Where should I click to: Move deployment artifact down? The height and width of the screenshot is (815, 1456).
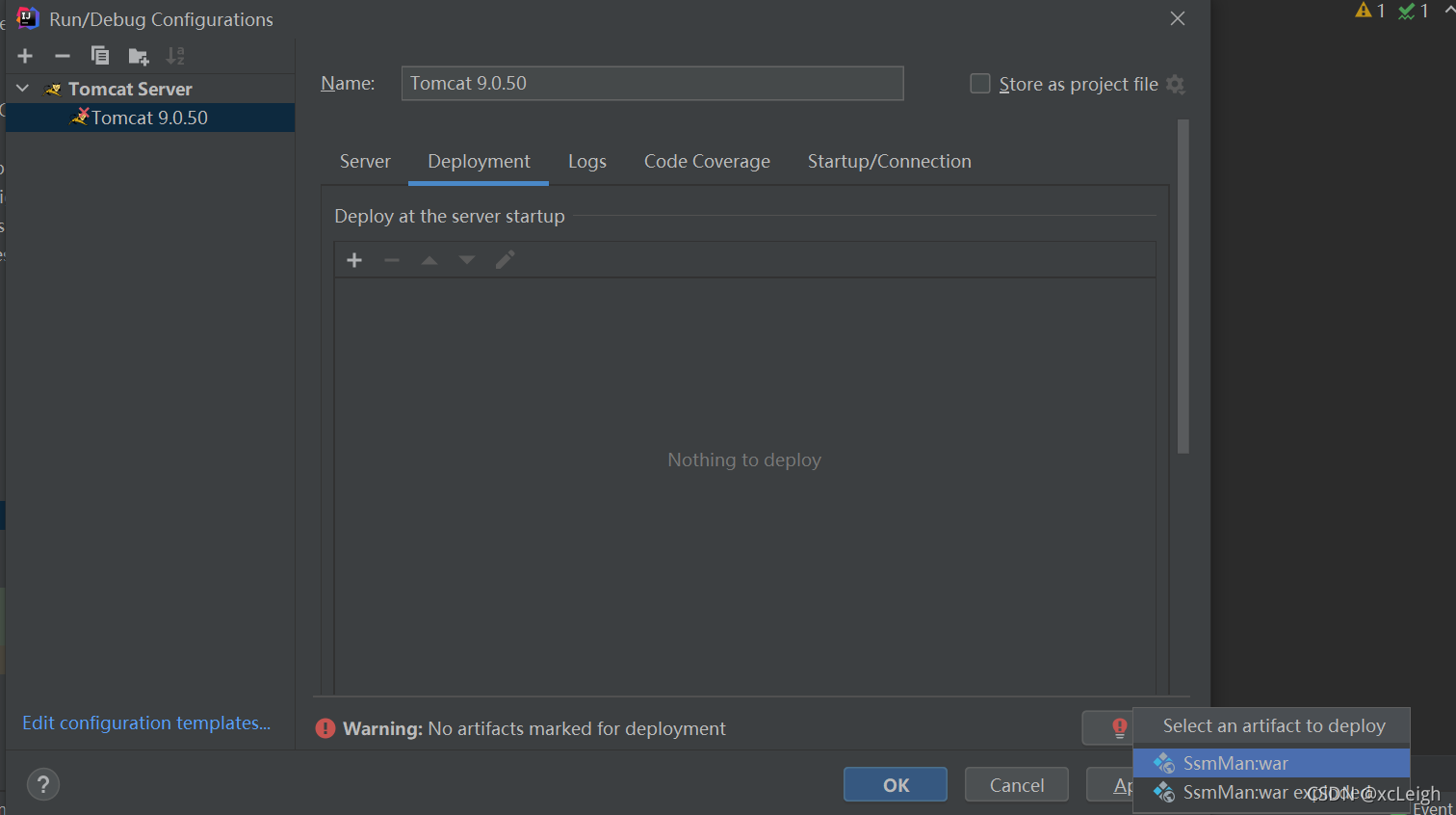(467, 260)
